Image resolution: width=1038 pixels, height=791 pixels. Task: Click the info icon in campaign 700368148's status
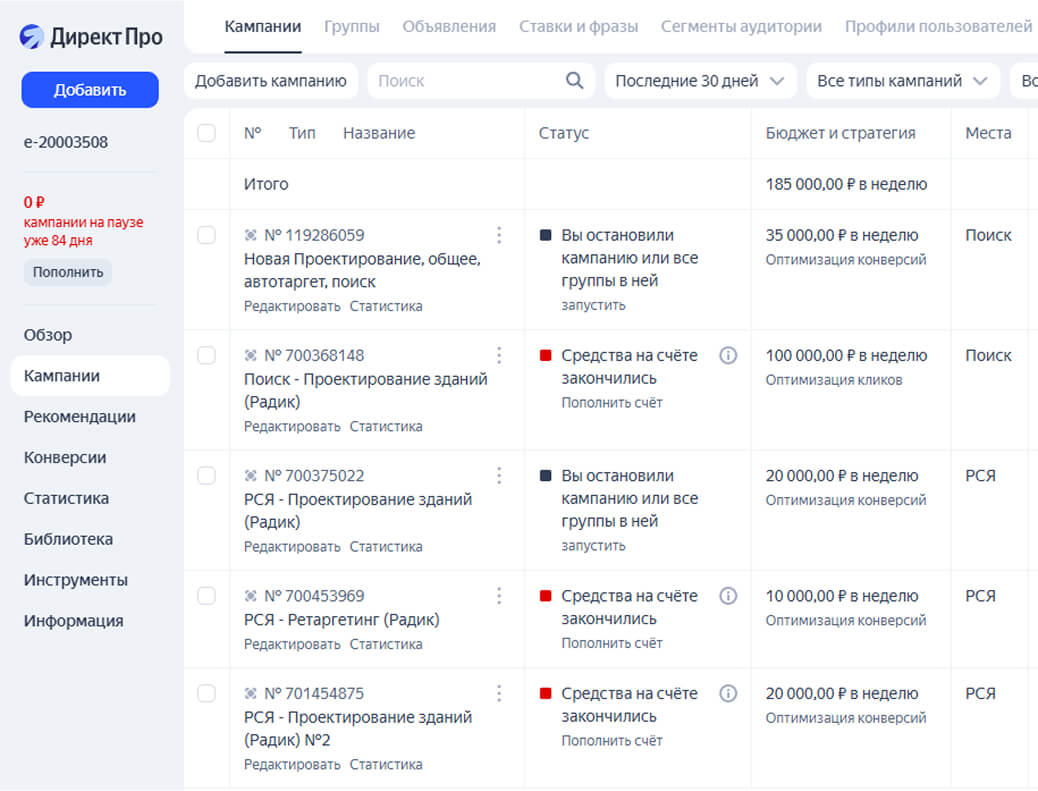(728, 355)
